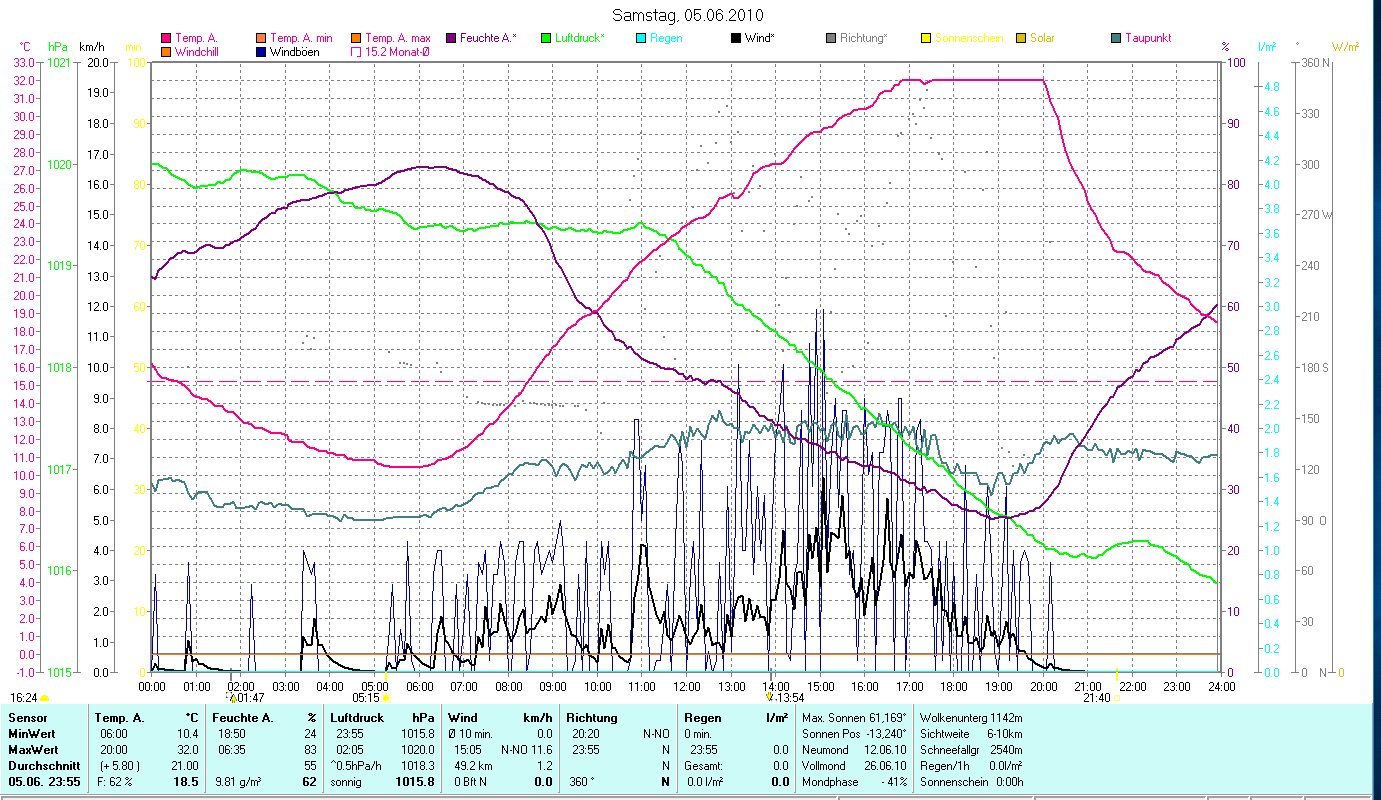This screenshot has width=1381, height=800.
Task: Click the gray Richtung legend label
Action: pos(863,38)
